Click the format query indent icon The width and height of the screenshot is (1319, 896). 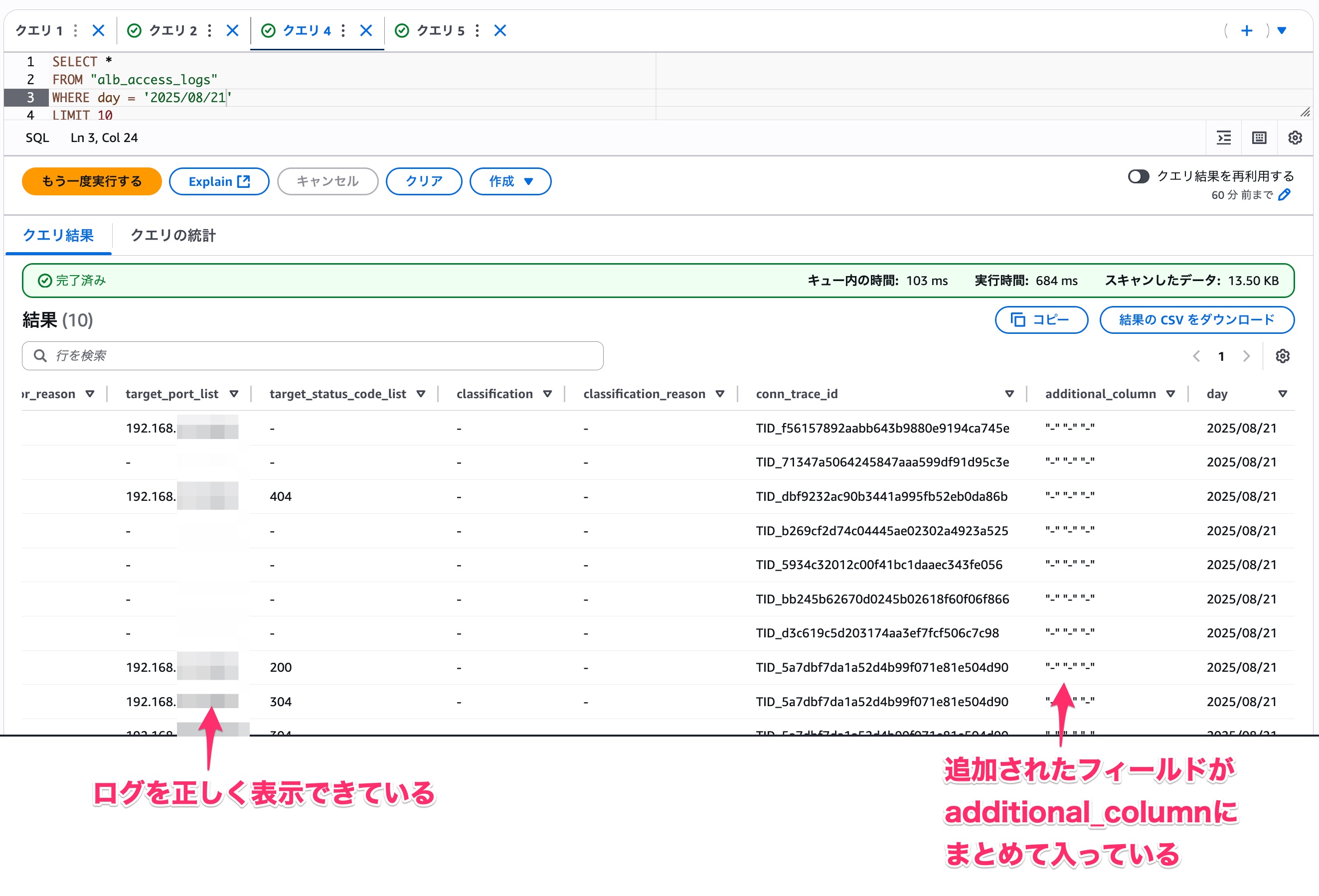tap(1224, 138)
